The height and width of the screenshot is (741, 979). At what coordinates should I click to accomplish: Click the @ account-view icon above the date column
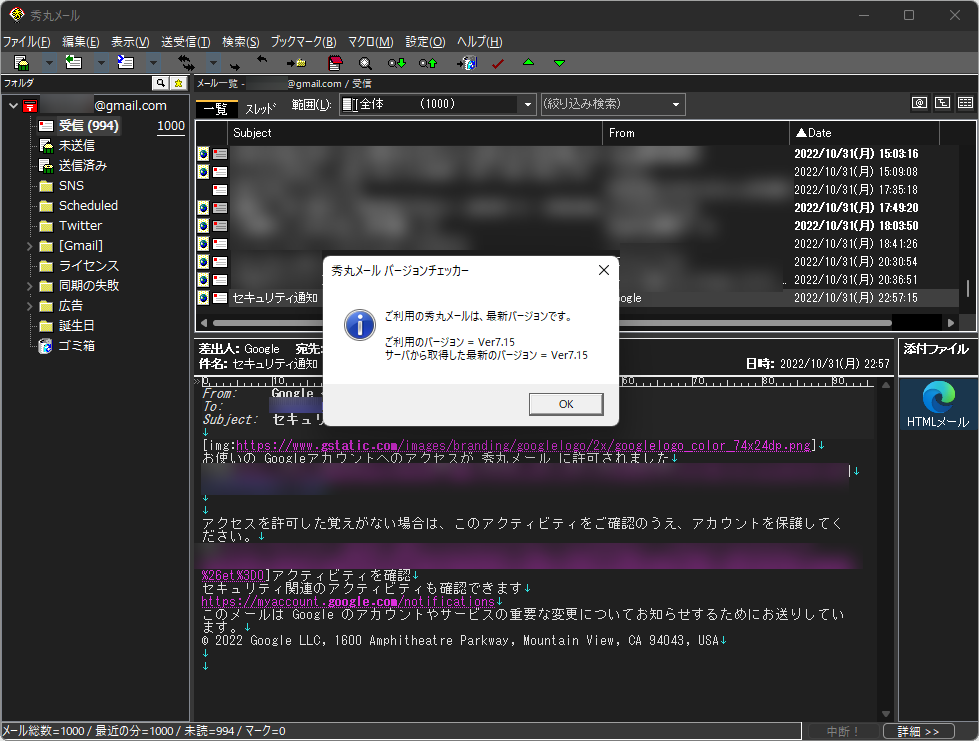[920, 103]
